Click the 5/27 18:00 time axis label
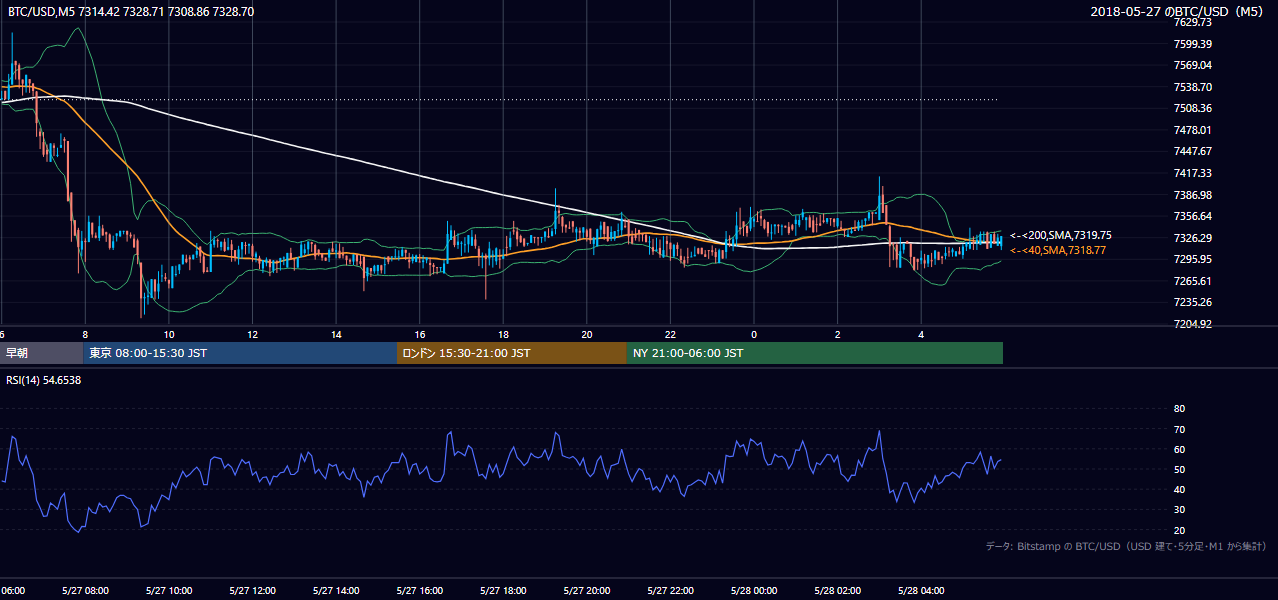 (x=503, y=591)
